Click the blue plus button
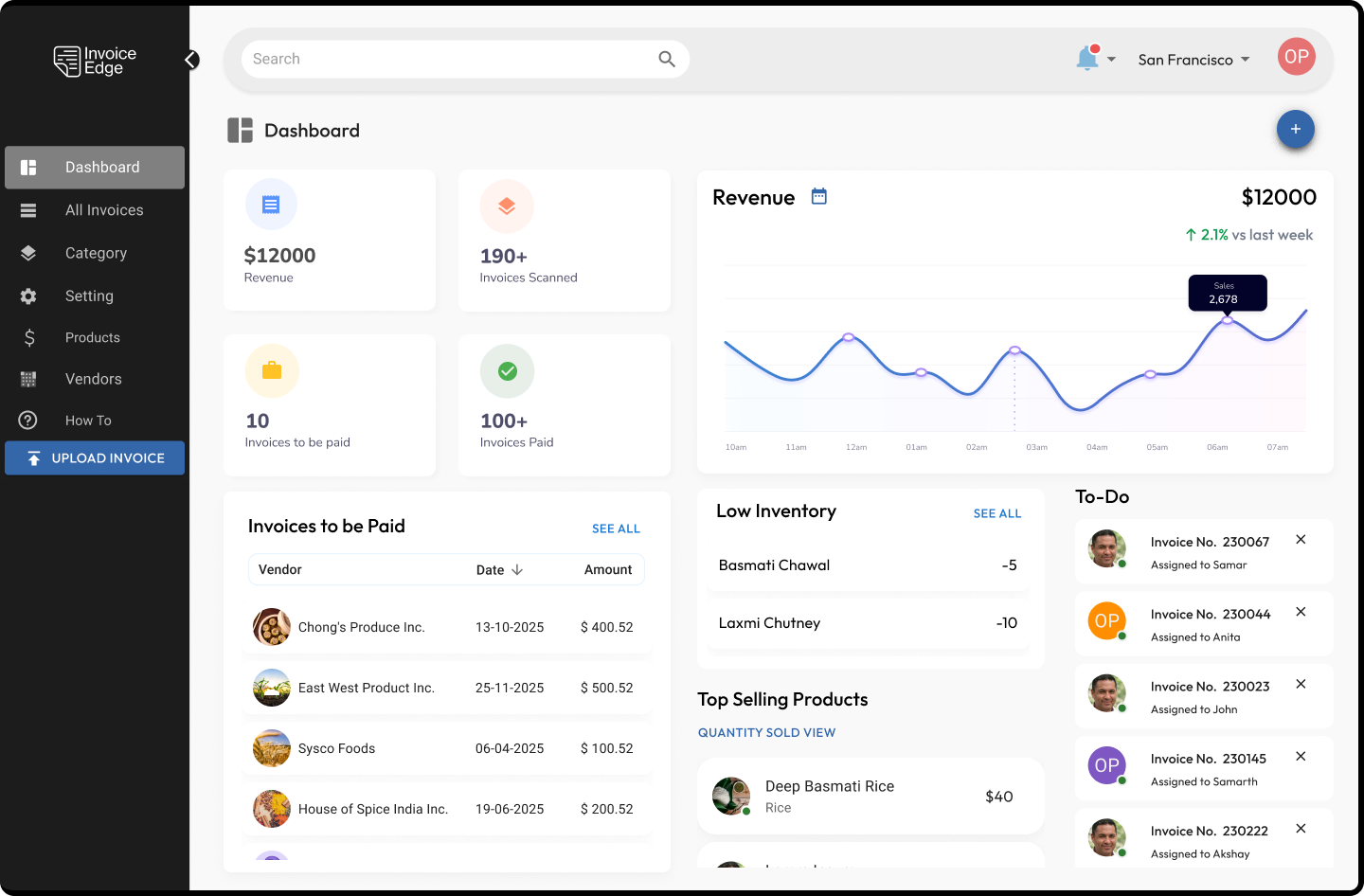The height and width of the screenshot is (896, 1364). click(1295, 129)
